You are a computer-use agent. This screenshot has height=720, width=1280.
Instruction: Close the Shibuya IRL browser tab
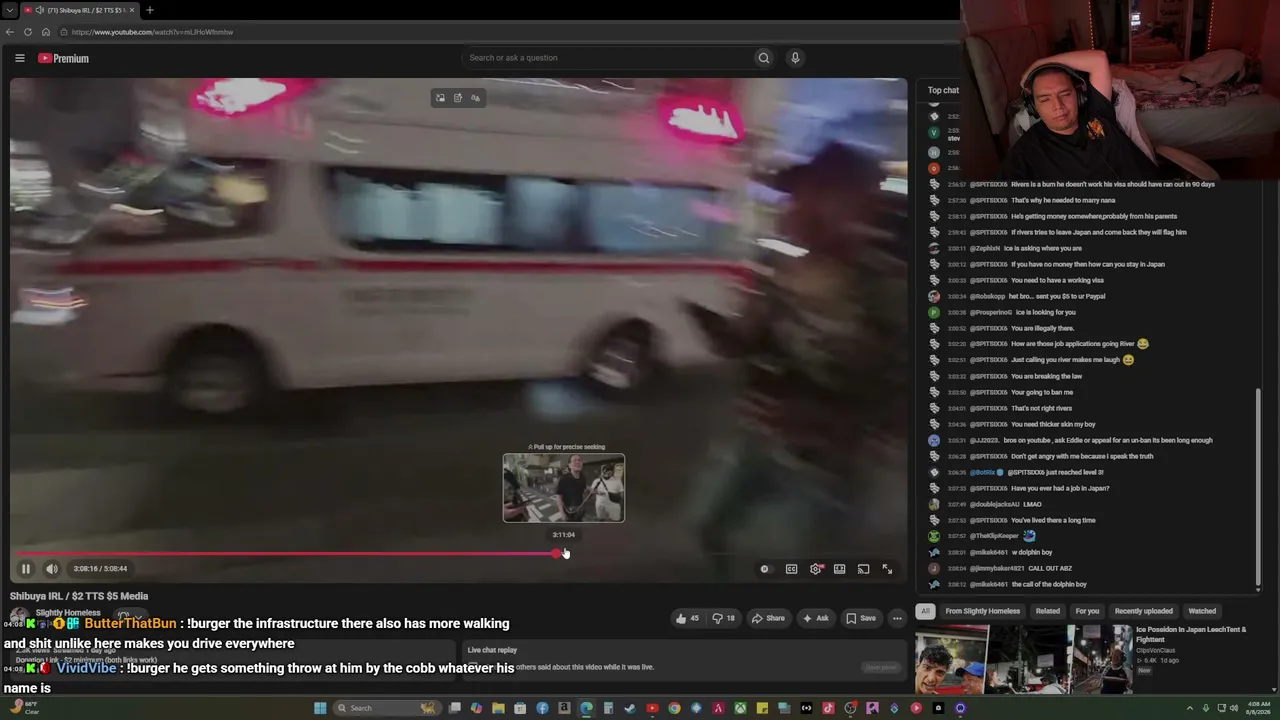click(131, 10)
